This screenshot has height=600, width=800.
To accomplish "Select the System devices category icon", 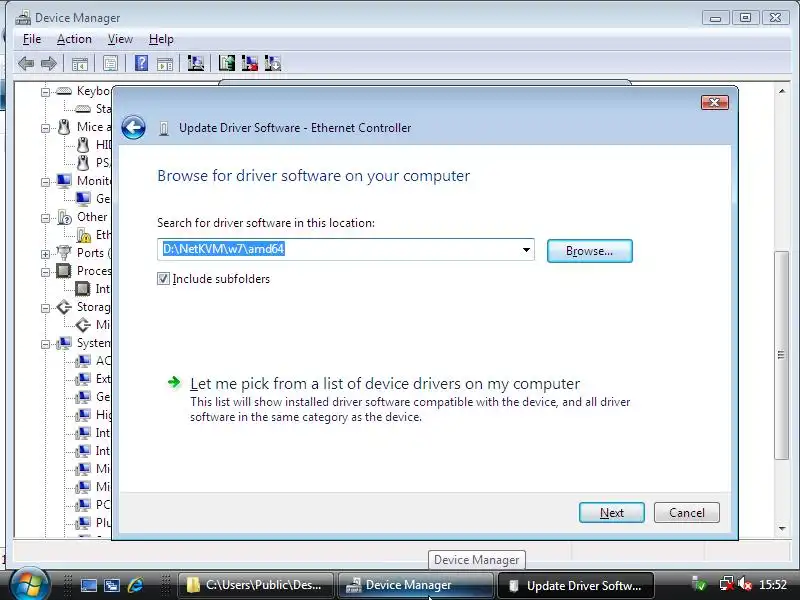I will point(64,343).
